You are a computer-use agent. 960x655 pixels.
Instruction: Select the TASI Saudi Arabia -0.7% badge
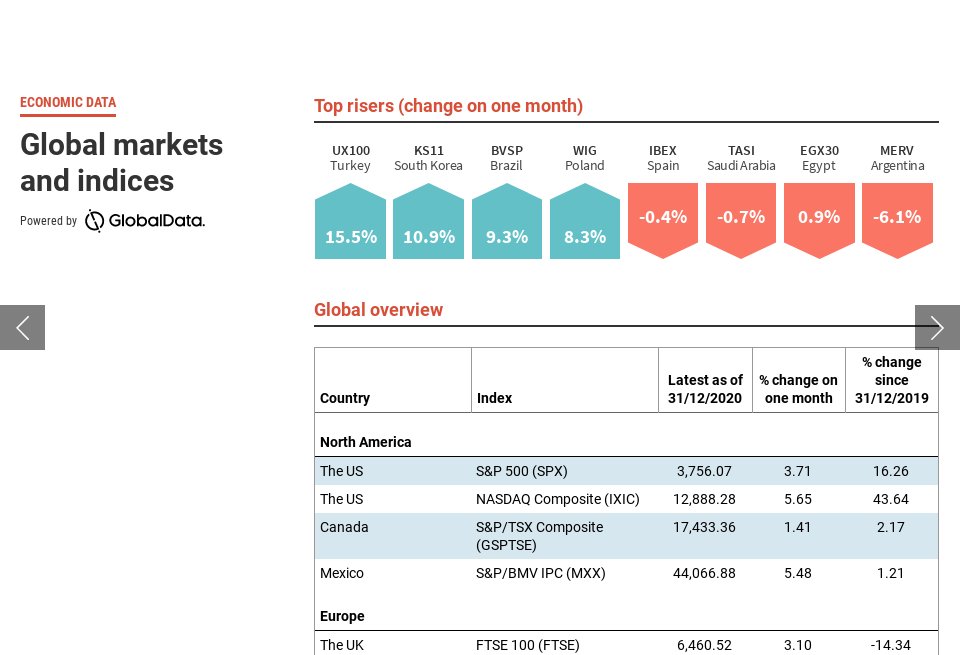pos(741,219)
